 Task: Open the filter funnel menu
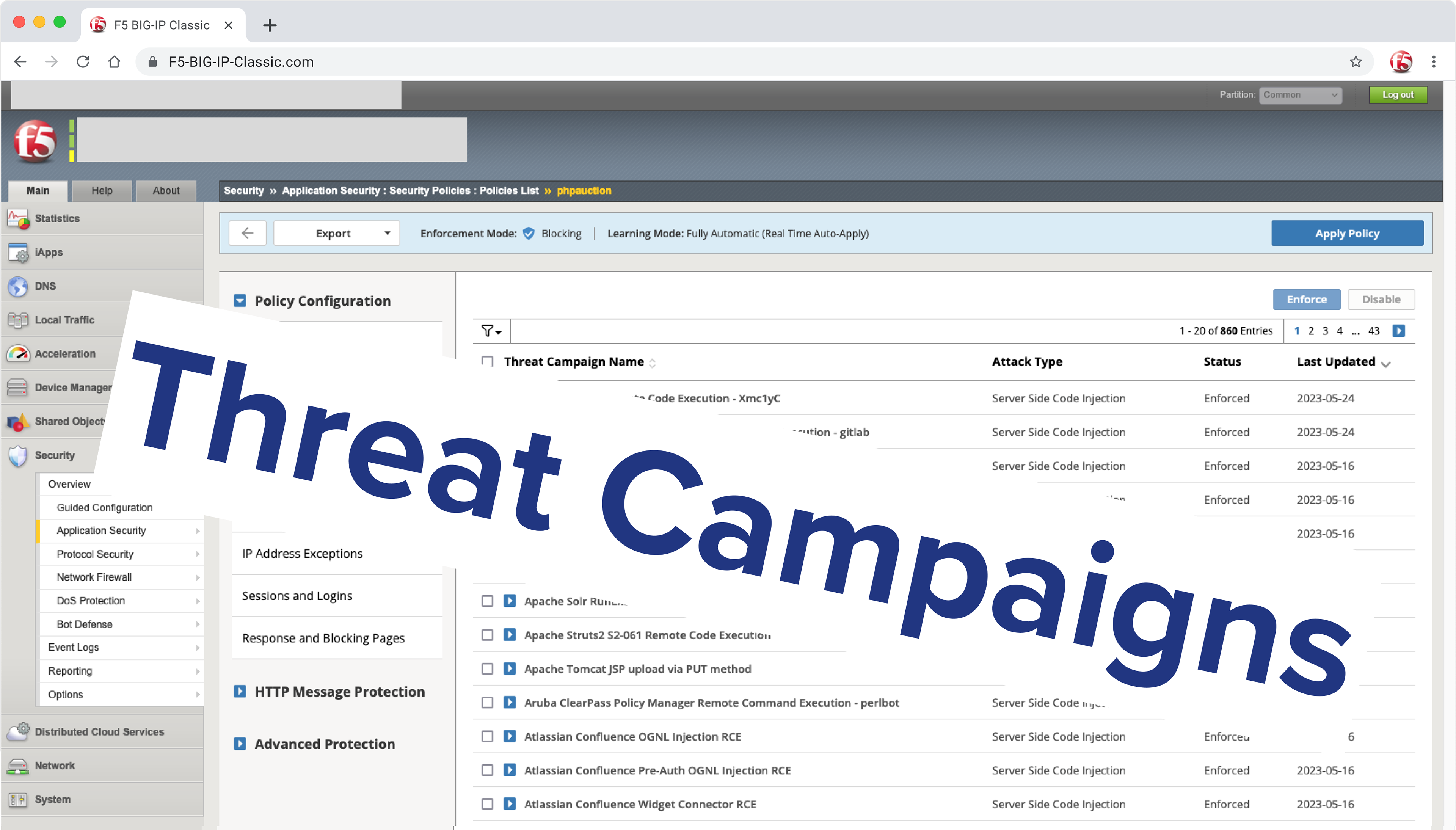491,331
